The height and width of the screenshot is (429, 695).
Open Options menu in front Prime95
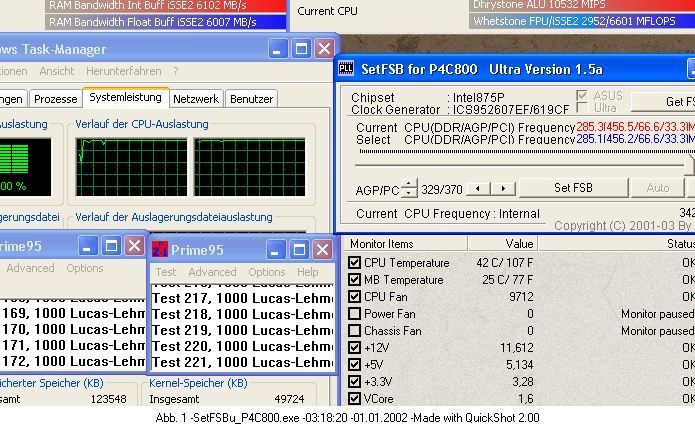[x=267, y=272]
